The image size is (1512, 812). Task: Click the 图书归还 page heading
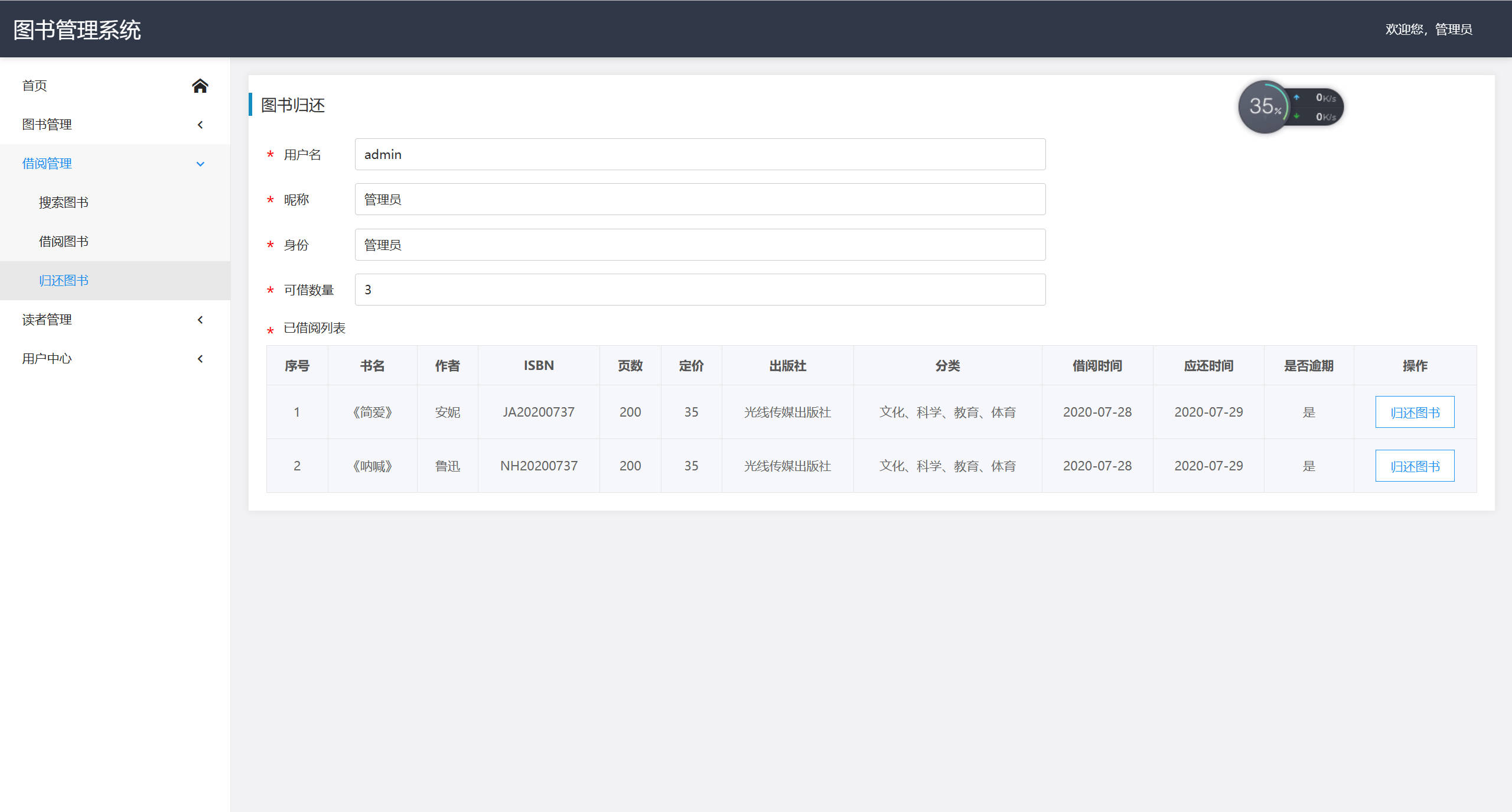(292, 106)
